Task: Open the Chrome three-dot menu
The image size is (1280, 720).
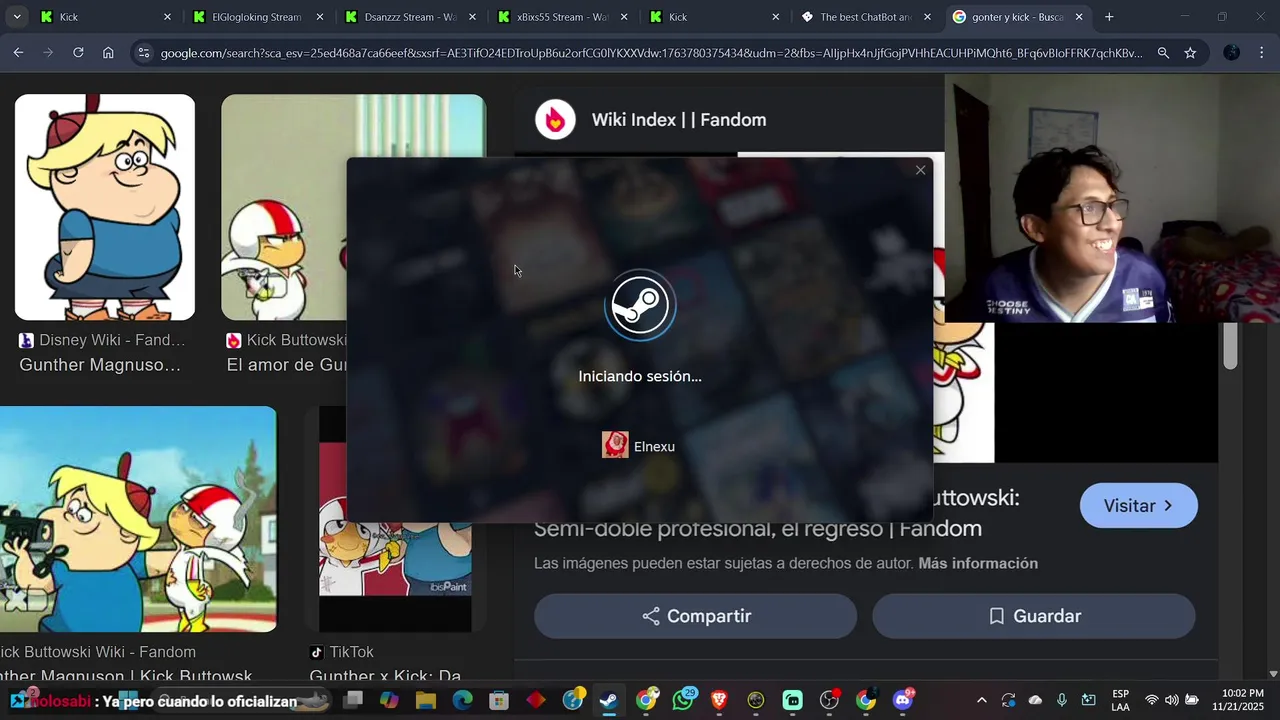Action: coord(1261,53)
